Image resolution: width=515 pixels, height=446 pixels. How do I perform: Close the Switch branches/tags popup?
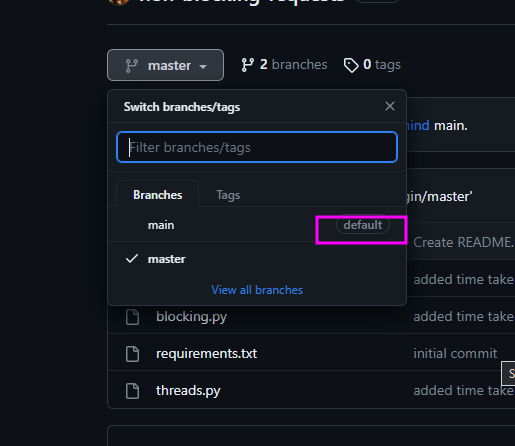pyautogui.click(x=390, y=106)
